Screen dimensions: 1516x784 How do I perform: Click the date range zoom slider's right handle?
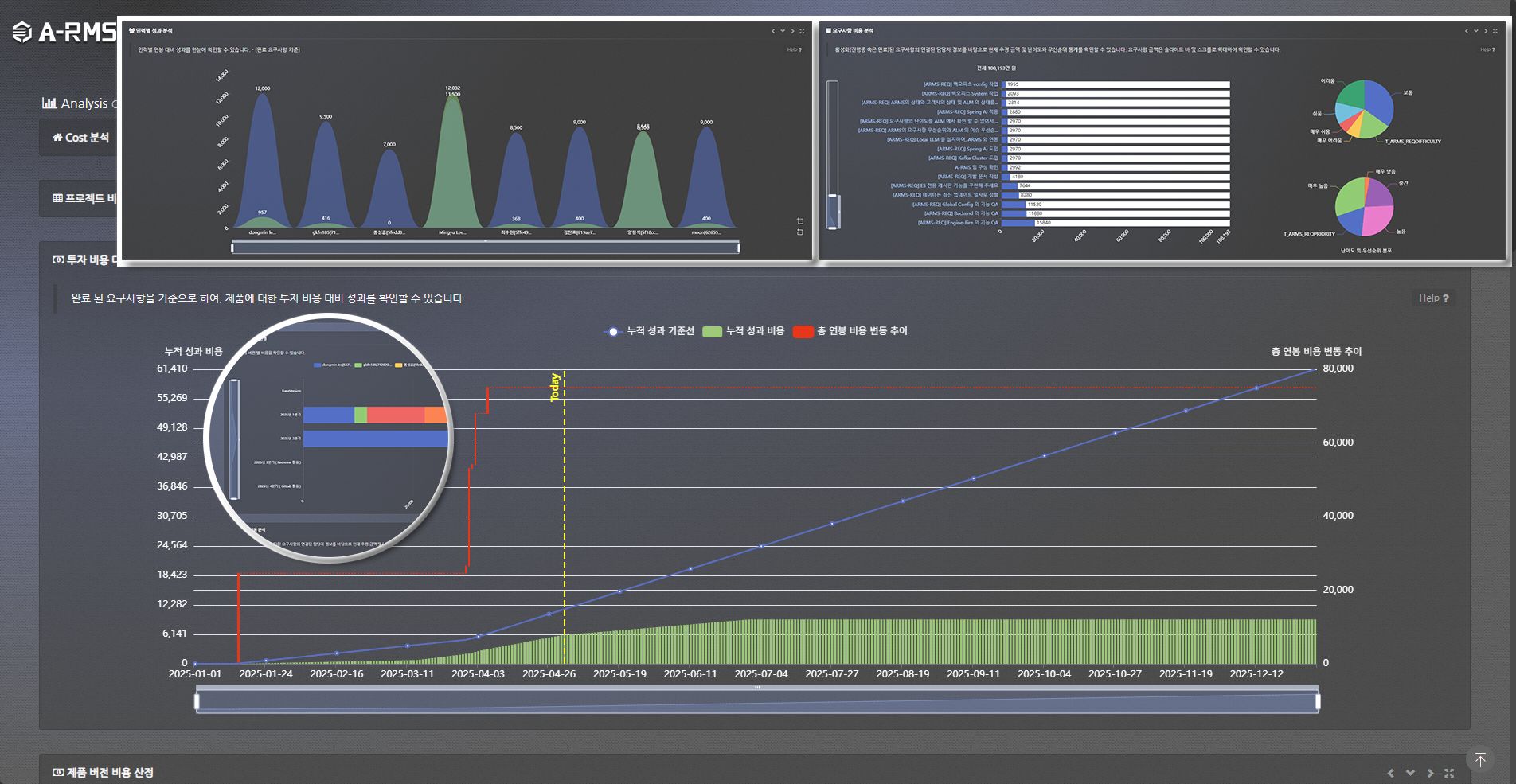click(x=1318, y=701)
